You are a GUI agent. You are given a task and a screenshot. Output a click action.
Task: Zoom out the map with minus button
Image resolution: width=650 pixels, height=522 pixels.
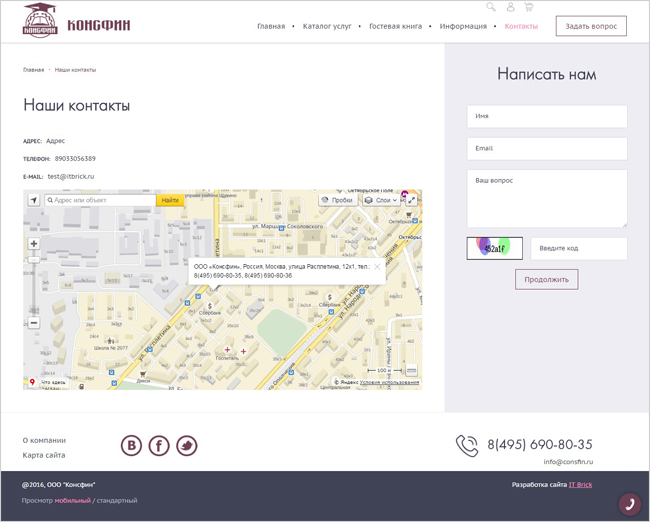(34, 323)
